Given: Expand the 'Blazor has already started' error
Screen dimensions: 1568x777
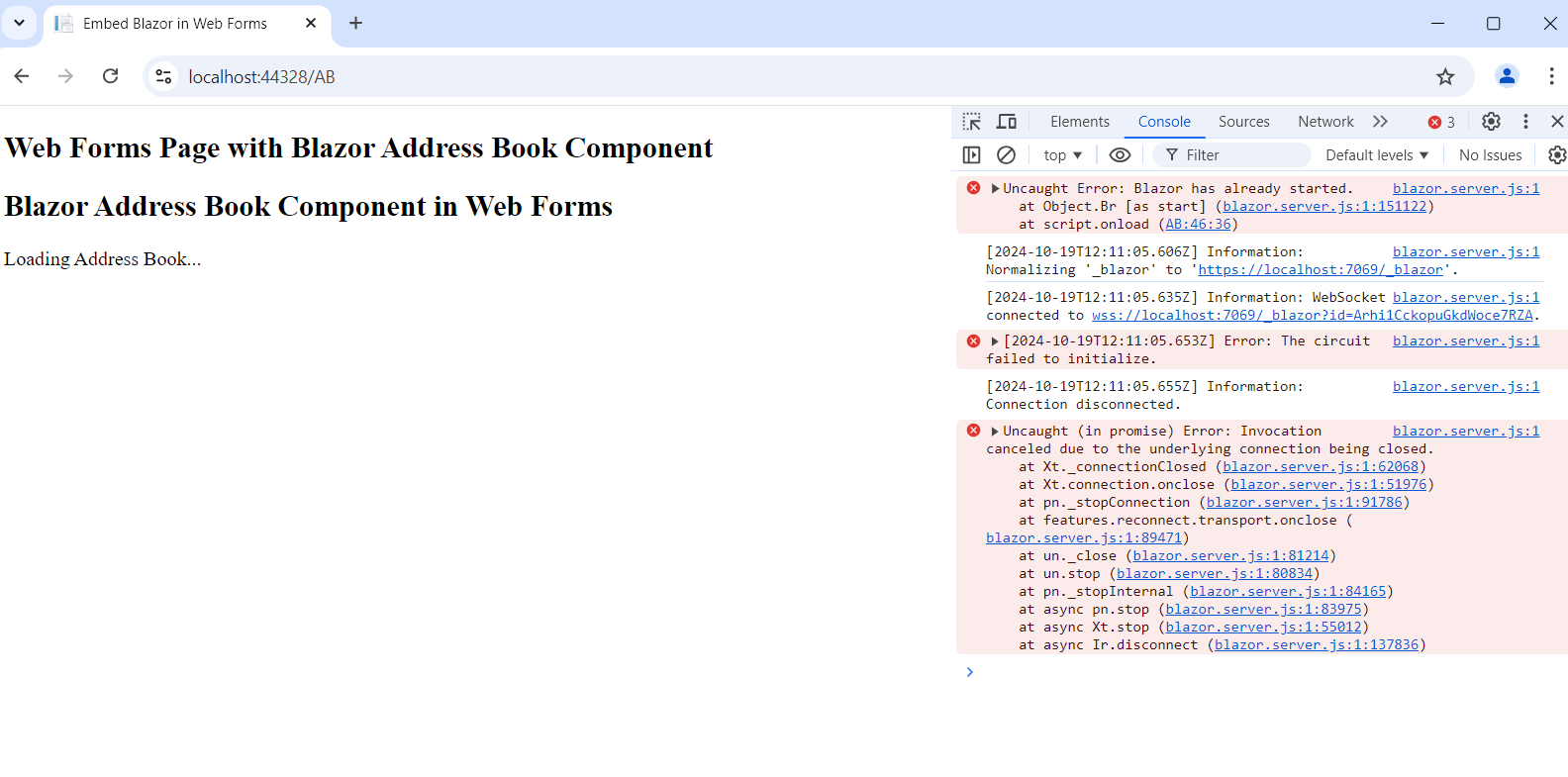Looking at the screenshot, I should (995, 188).
